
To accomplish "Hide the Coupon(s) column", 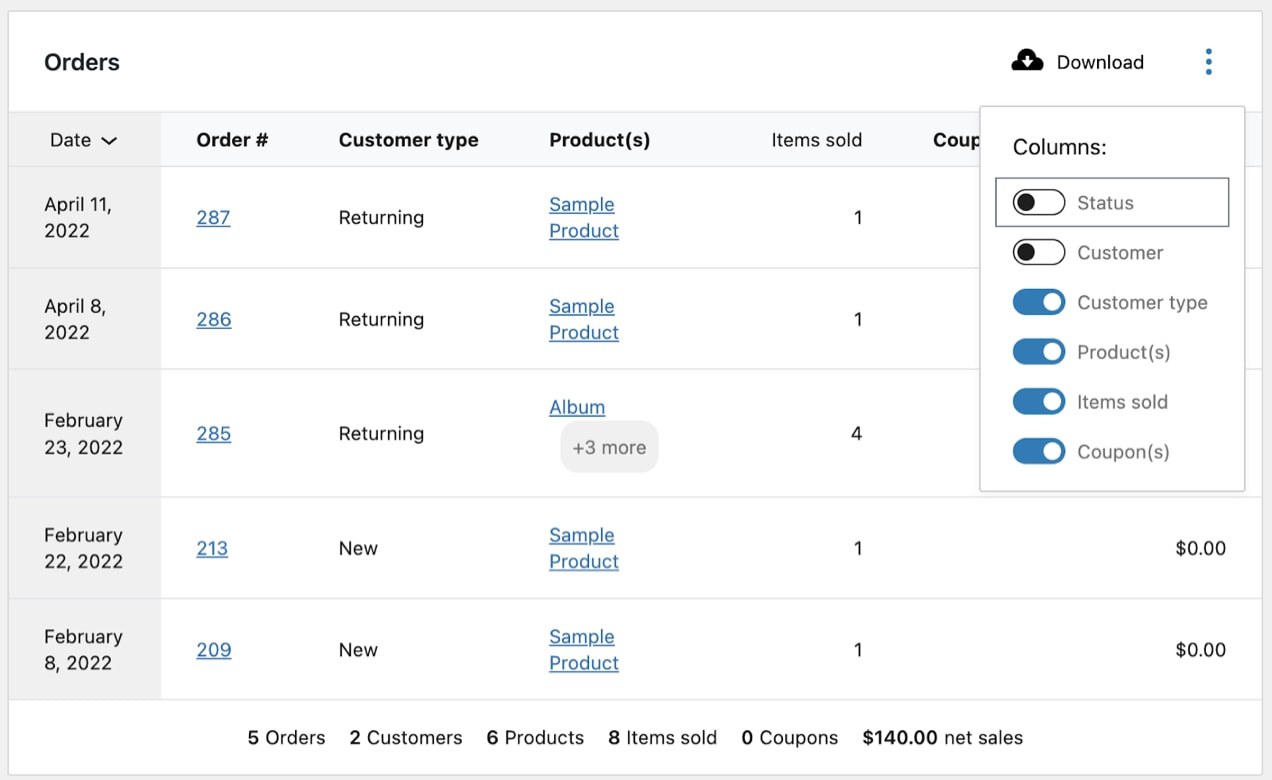I will 1038,451.
